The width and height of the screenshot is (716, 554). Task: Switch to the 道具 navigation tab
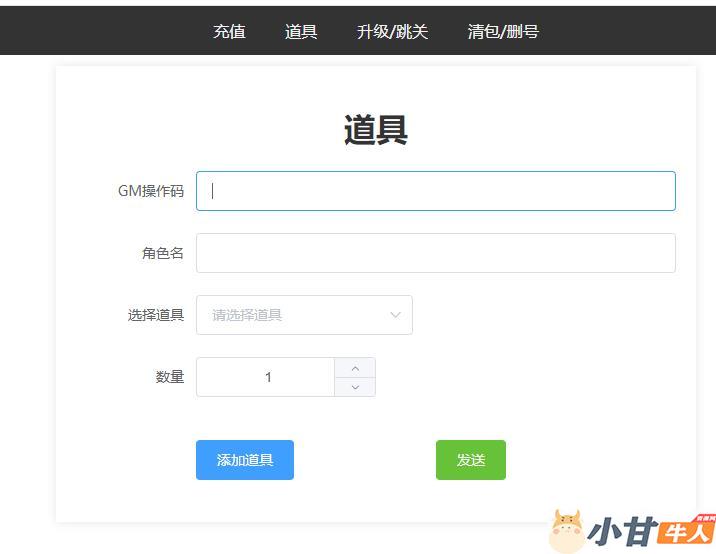[301, 31]
